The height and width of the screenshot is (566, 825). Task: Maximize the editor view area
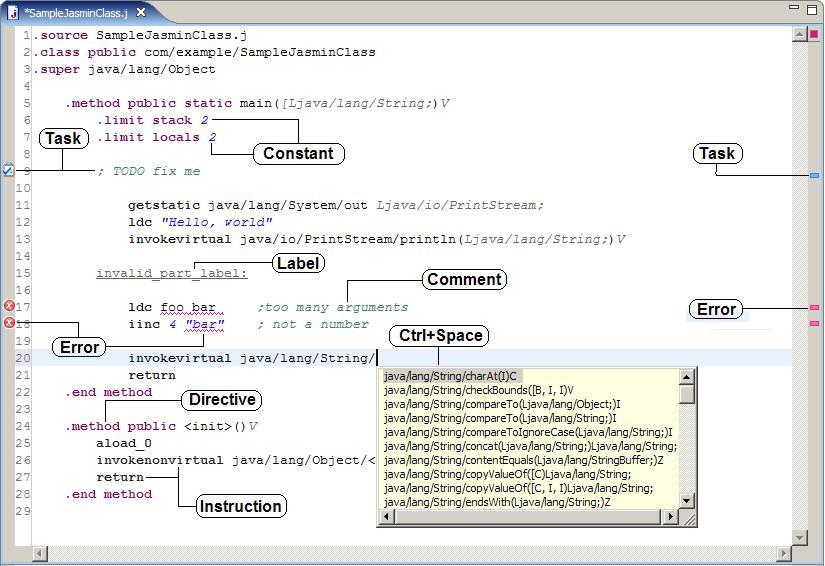click(812, 9)
